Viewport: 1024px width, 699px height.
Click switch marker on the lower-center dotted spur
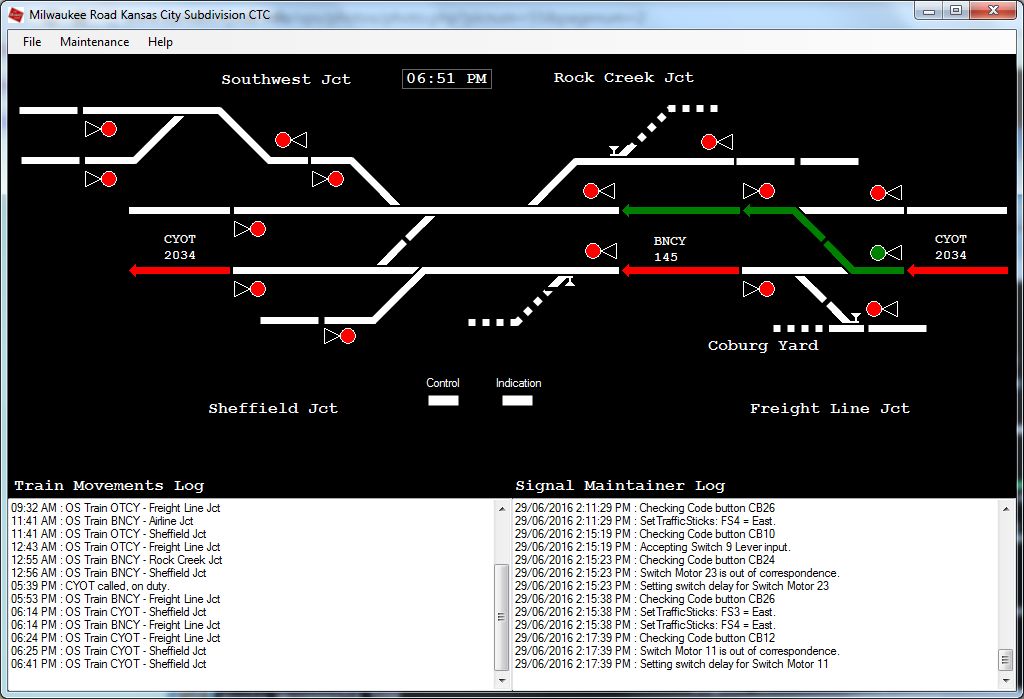coord(569,282)
